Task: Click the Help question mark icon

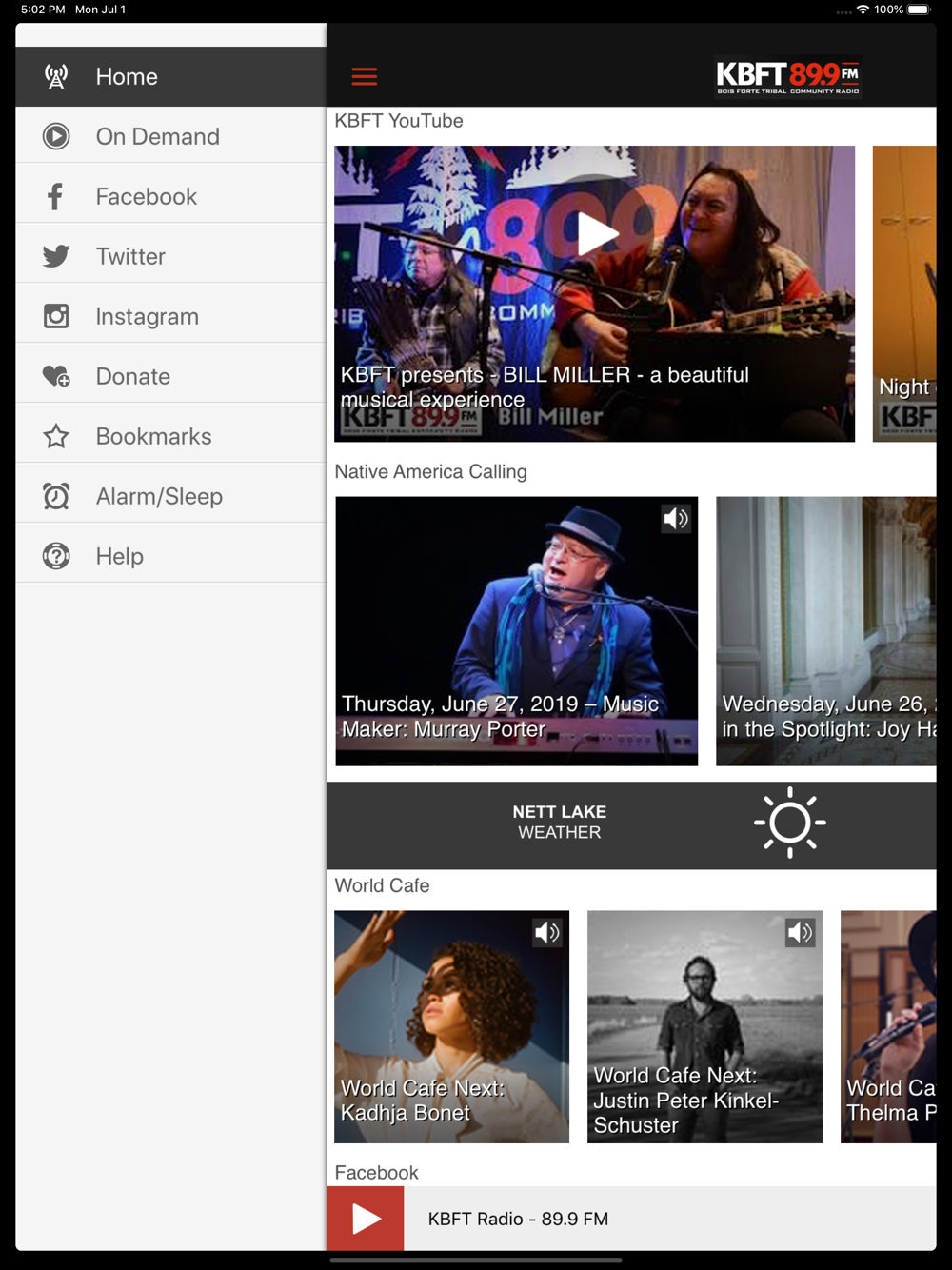Action: coord(56,556)
